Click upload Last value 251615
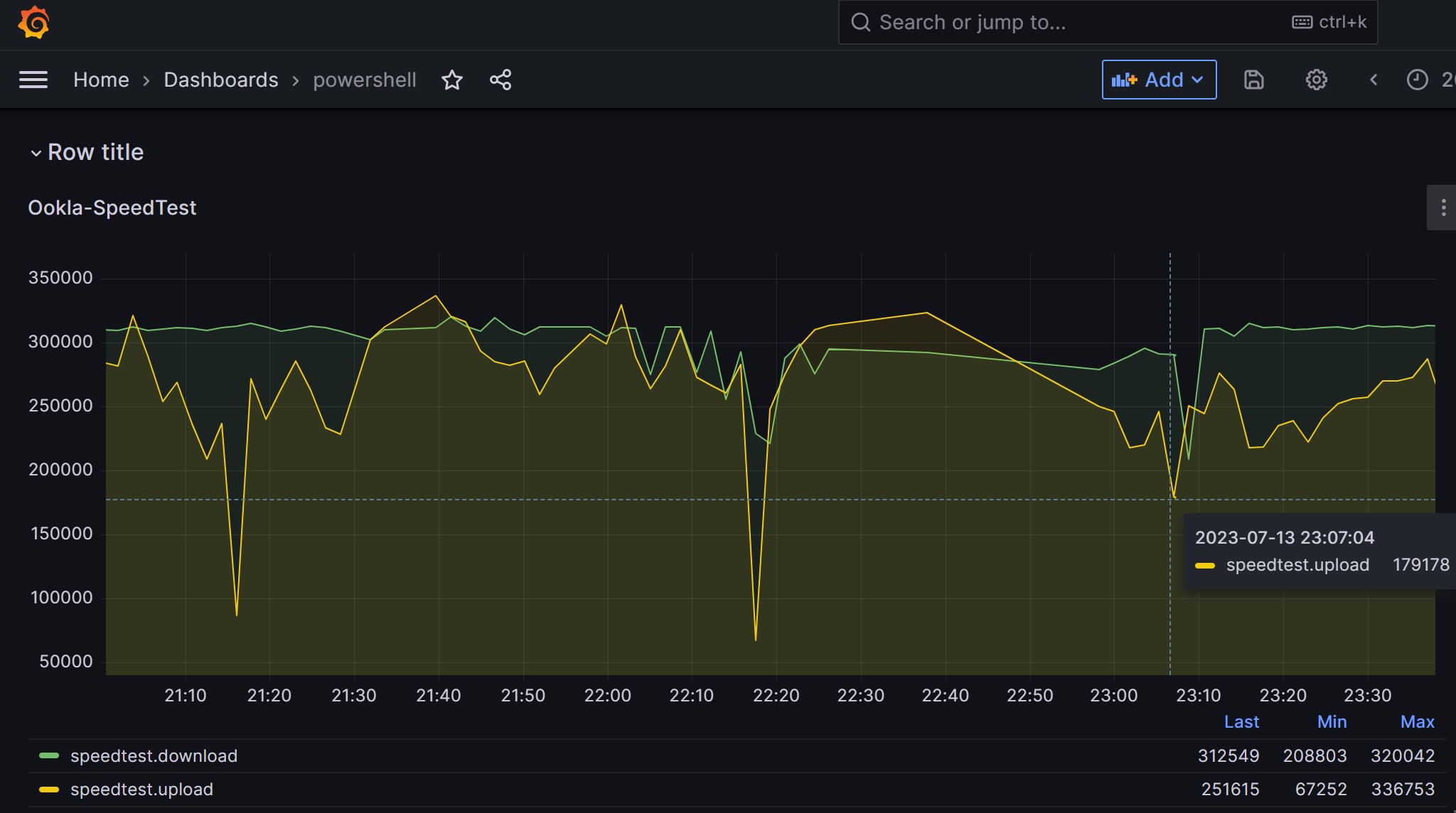 pyautogui.click(x=1230, y=790)
